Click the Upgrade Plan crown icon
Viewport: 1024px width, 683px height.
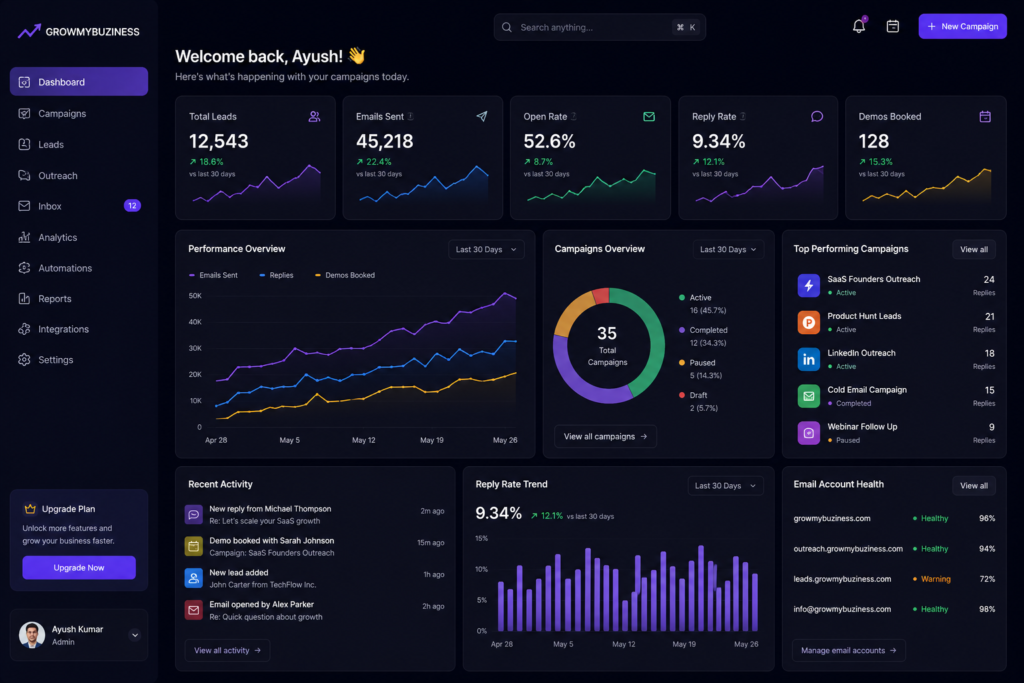click(29, 508)
